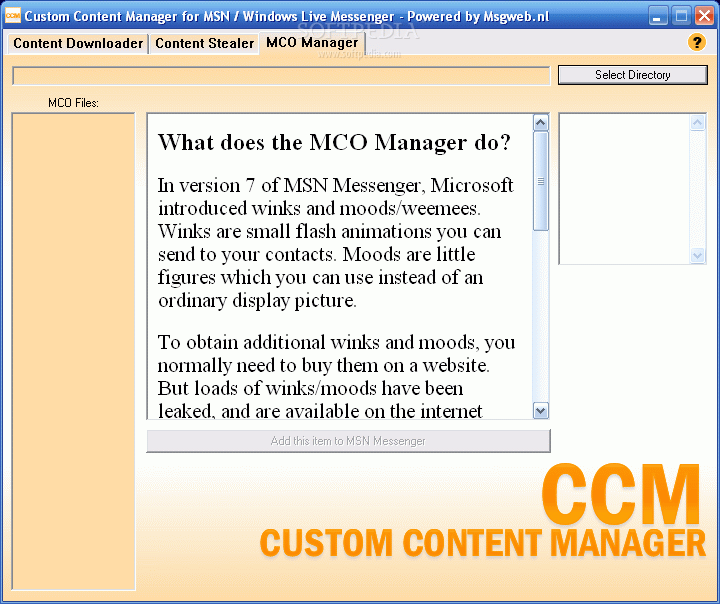Screen dimensions: 720x604
Task: Click scroll up arrow in right preview box
Action: click(x=697, y=123)
